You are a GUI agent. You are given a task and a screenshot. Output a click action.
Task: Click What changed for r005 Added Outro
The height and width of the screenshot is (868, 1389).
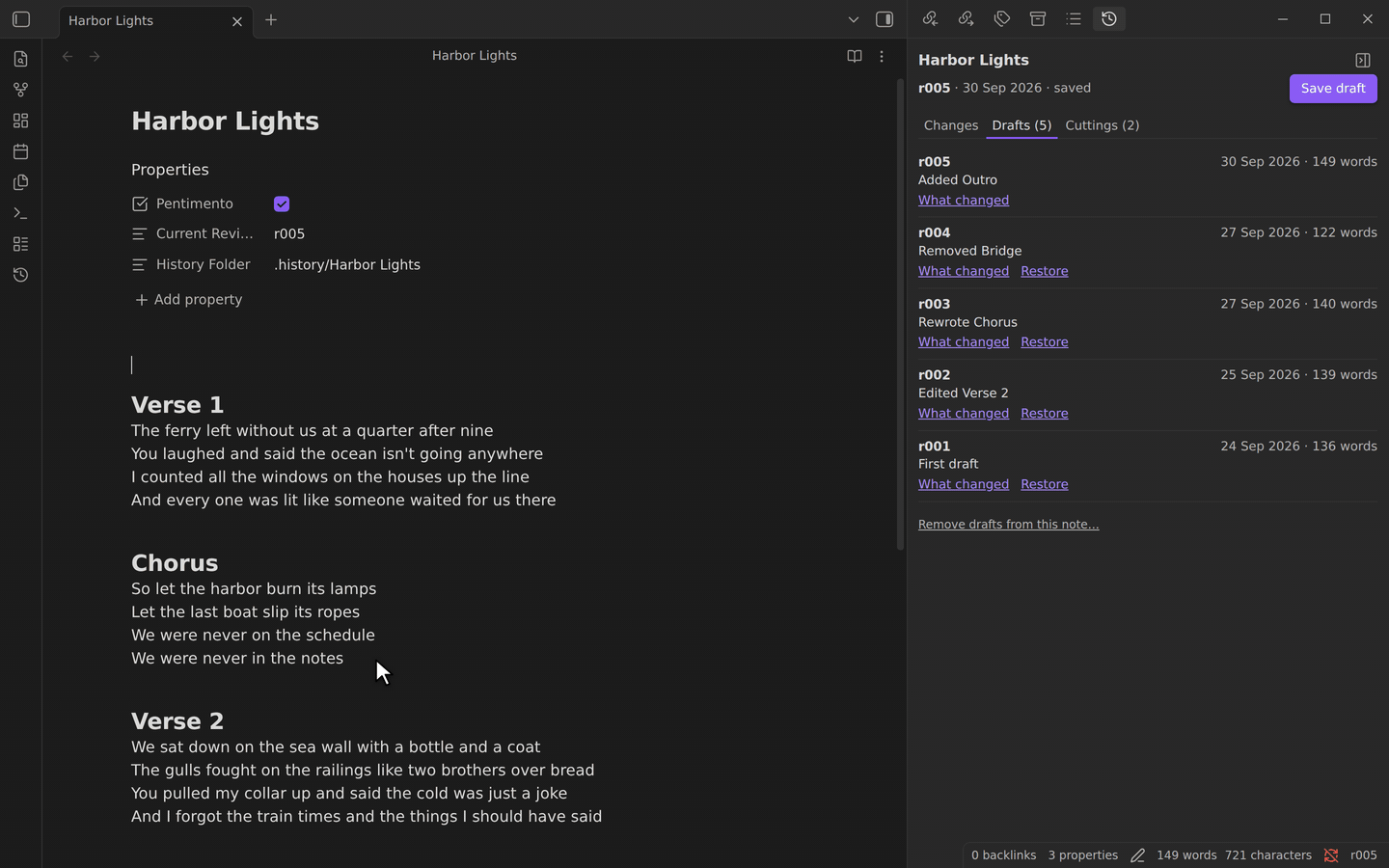click(x=964, y=201)
